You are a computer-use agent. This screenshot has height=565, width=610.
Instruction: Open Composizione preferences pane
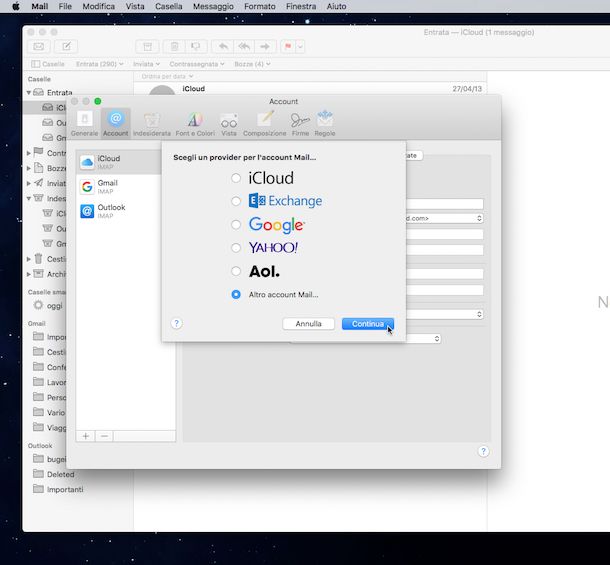click(265, 124)
